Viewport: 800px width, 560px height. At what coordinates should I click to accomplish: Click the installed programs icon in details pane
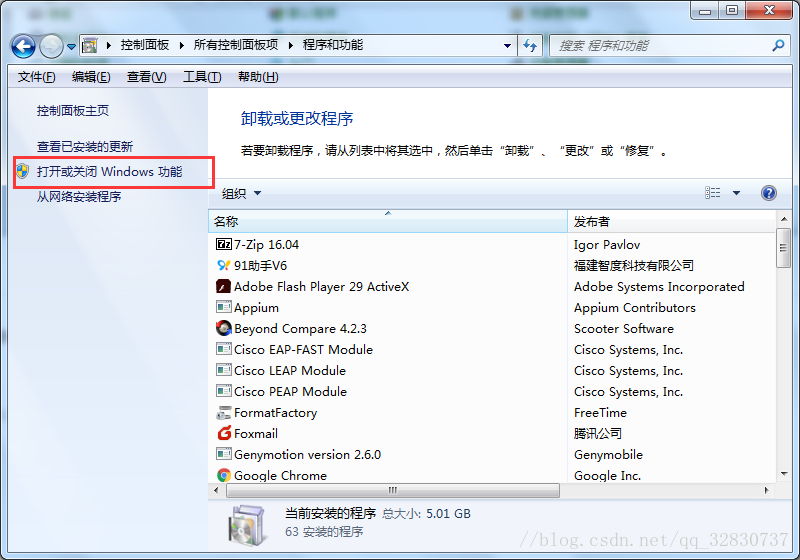click(x=247, y=525)
